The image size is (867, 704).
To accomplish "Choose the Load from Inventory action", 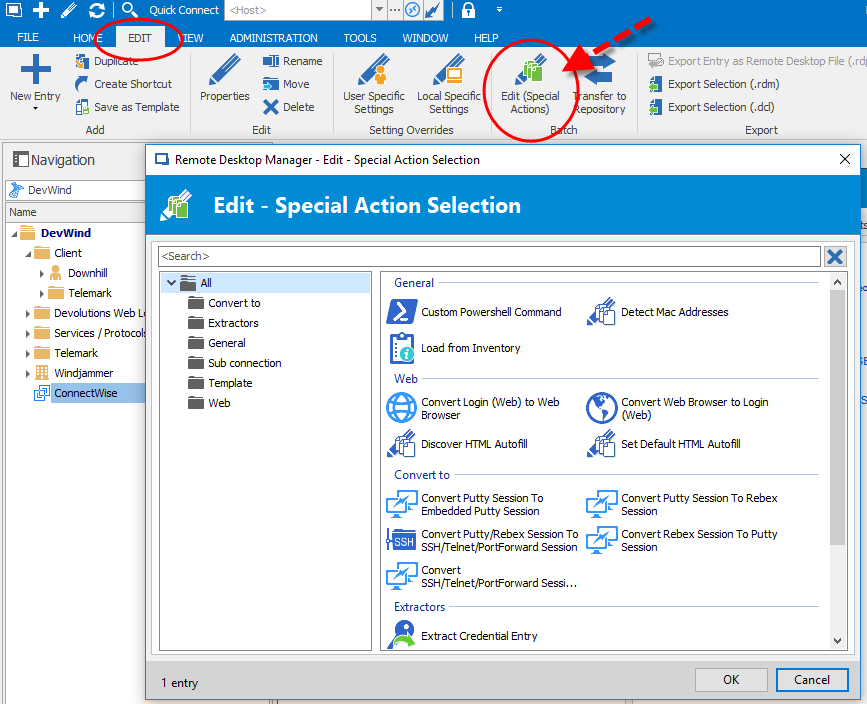I will (470, 348).
